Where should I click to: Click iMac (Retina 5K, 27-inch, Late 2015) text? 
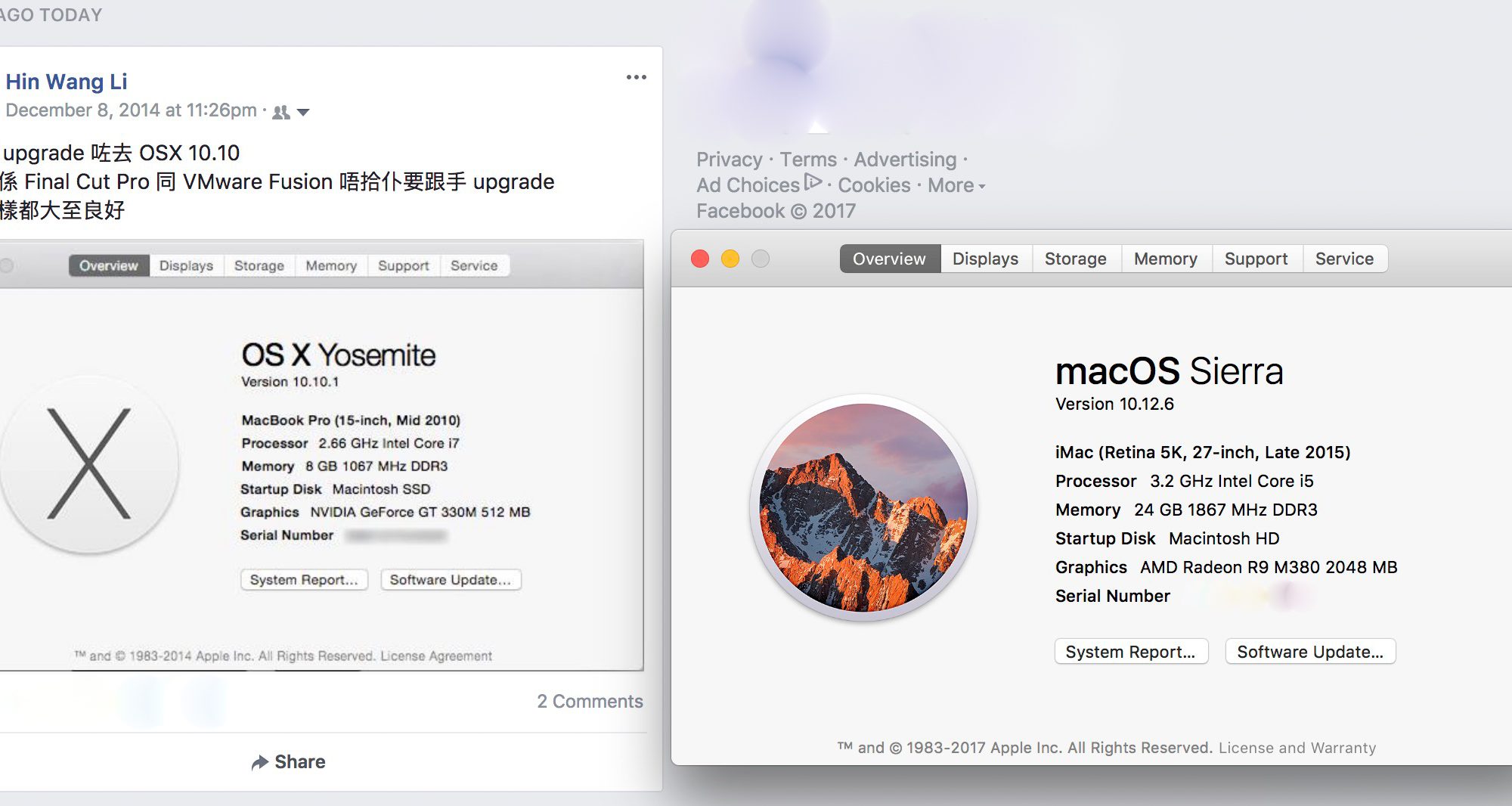click(x=1203, y=452)
